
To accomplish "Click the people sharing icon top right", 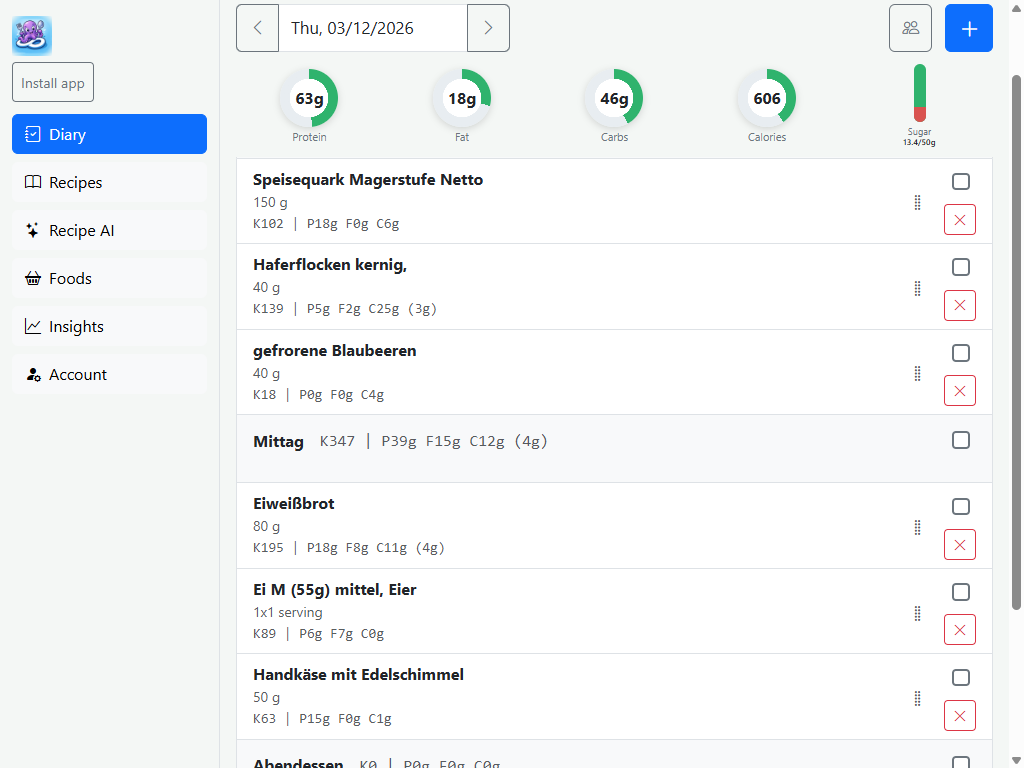I will [910, 28].
